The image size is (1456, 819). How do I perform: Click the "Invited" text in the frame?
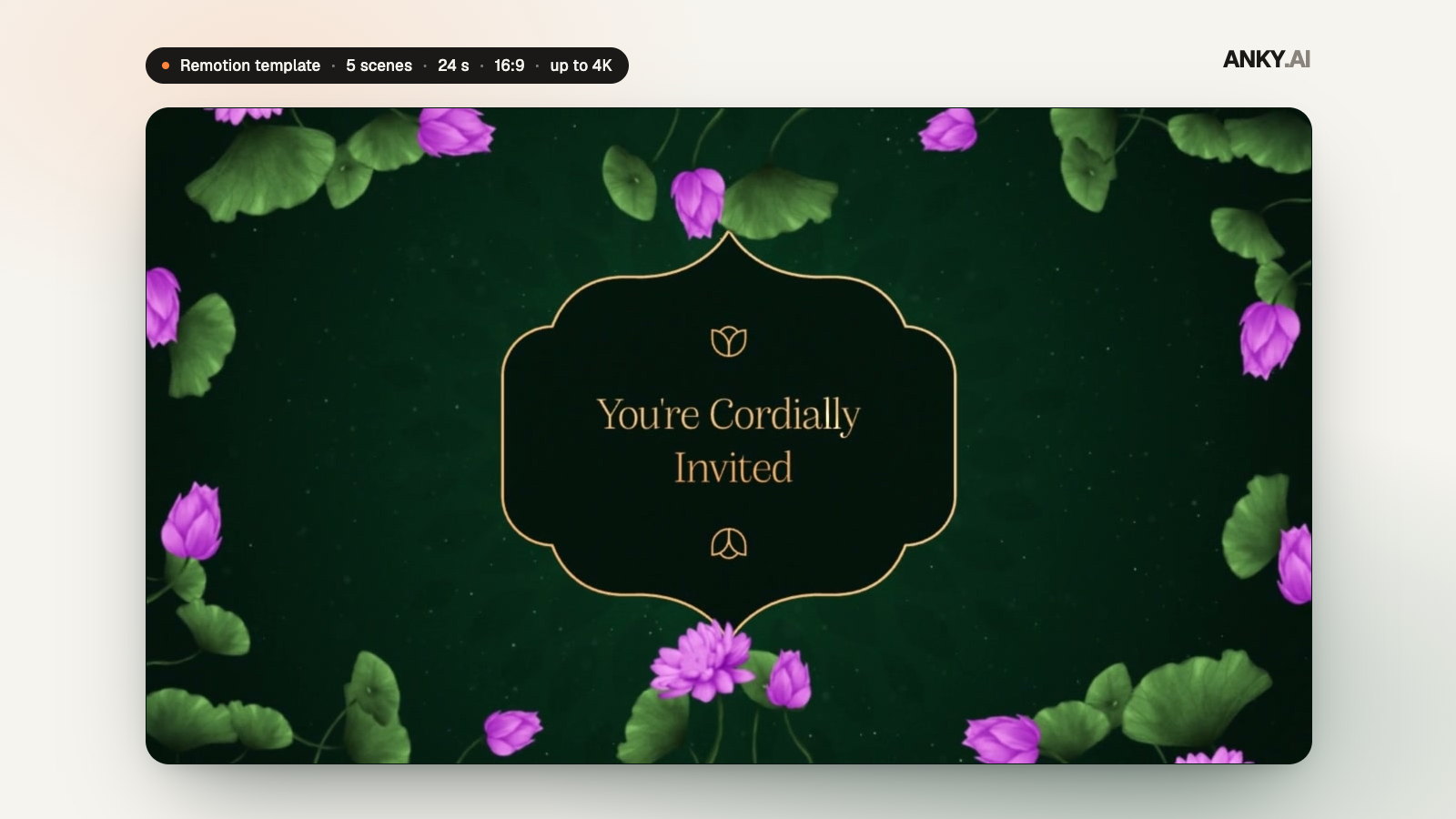[x=733, y=468]
